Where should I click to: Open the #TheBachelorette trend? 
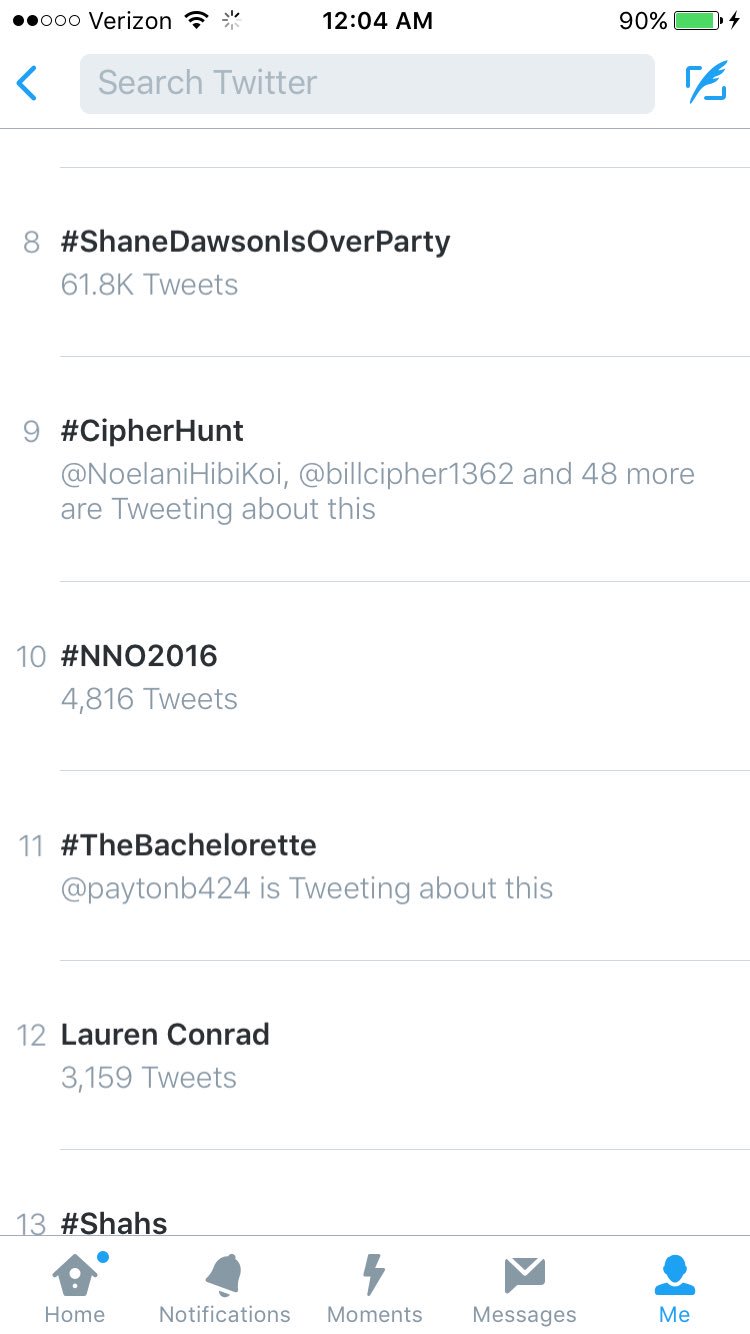pos(188,845)
